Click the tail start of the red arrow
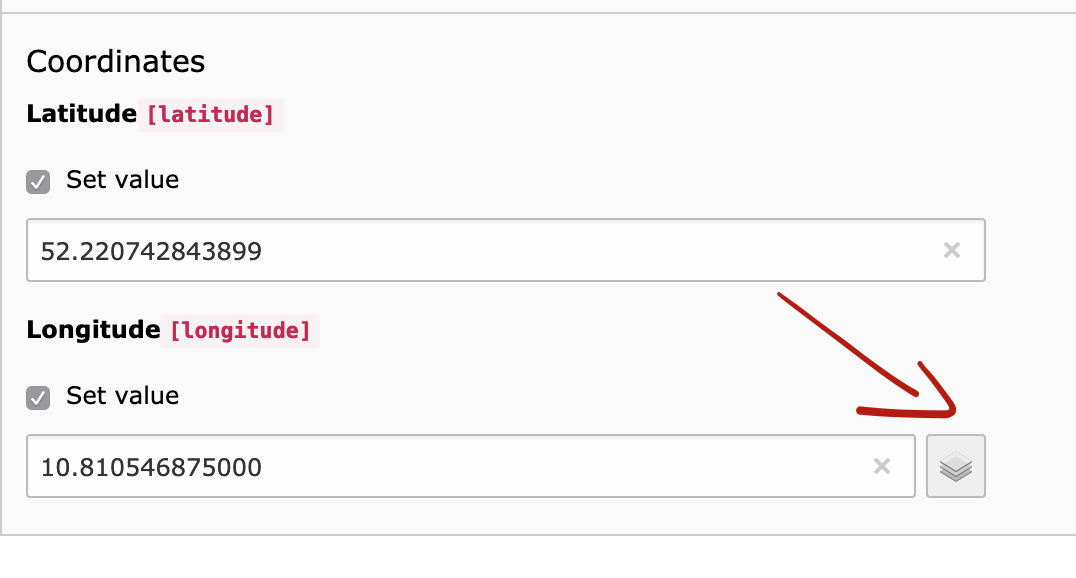This screenshot has height=578, width=1076. pos(782,296)
